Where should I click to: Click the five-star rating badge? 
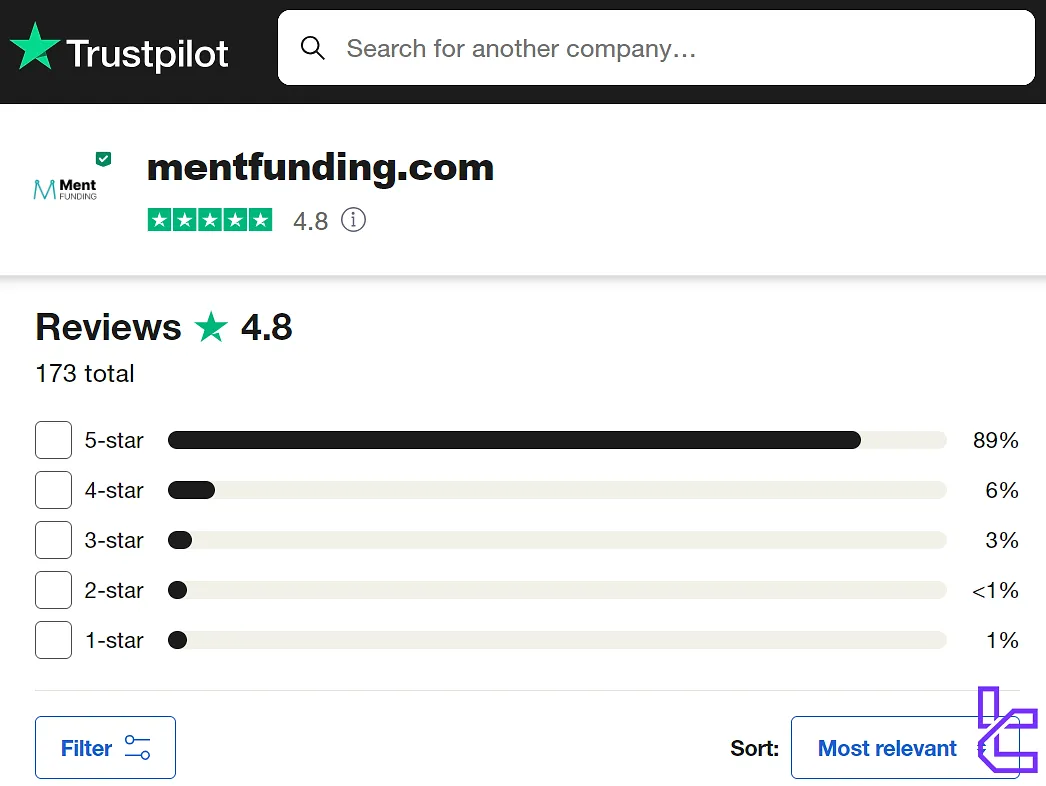coord(210,219)
